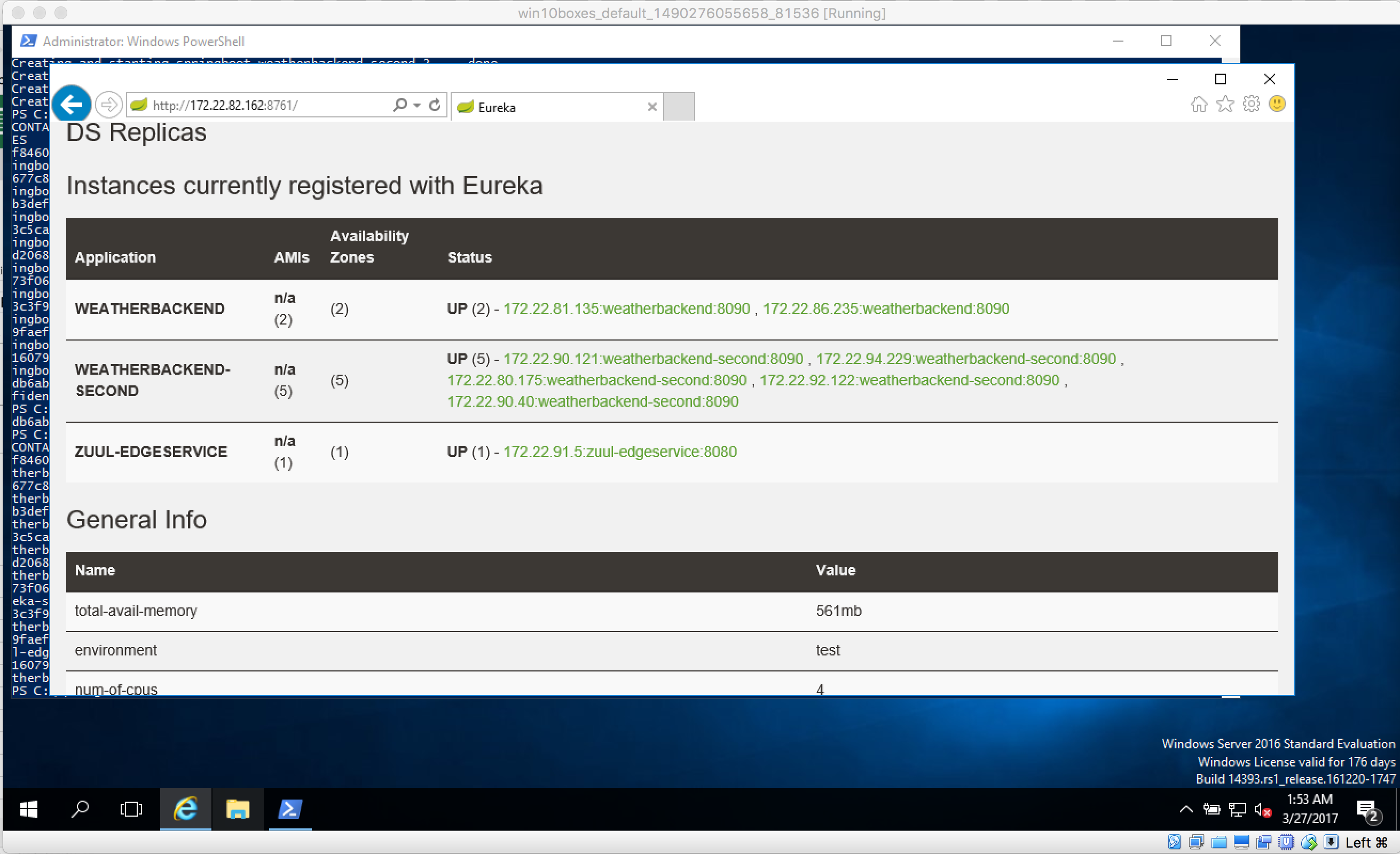Open File Explorer from the taskbar
1400x854 pixels.
pos(238,809)
